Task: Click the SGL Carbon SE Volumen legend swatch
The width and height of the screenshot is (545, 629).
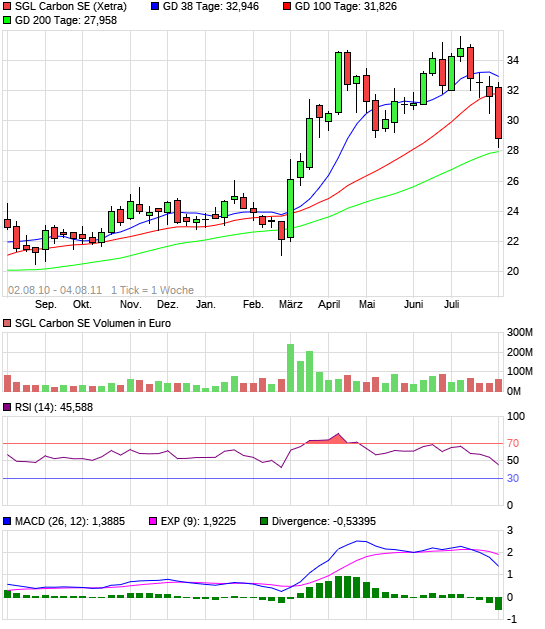Action: tap(7, 323)
